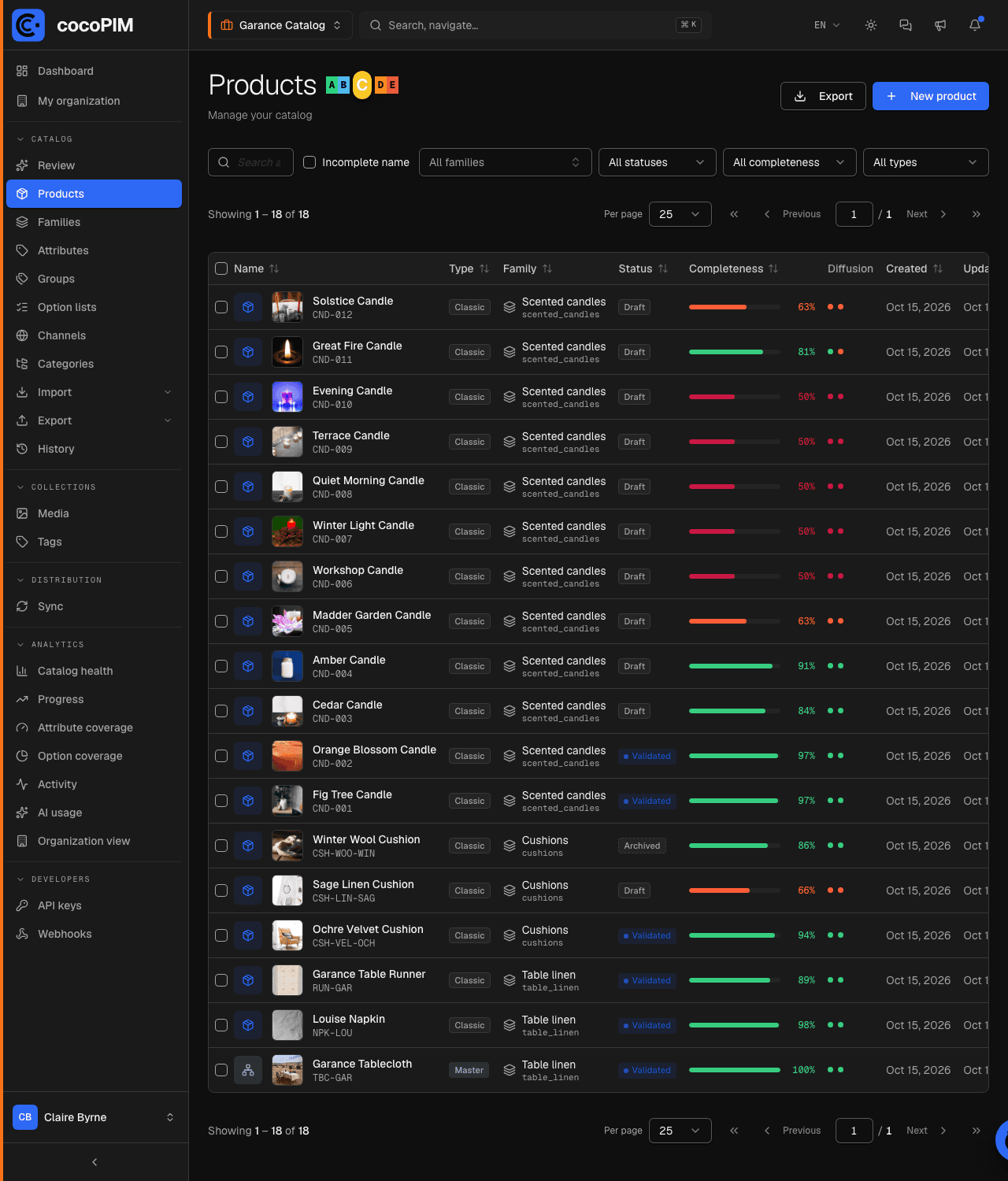Tick the Ochre Velvet Cushion checkbox
This screenshot has height=1181, width=1008.
[x=221, y=935]
